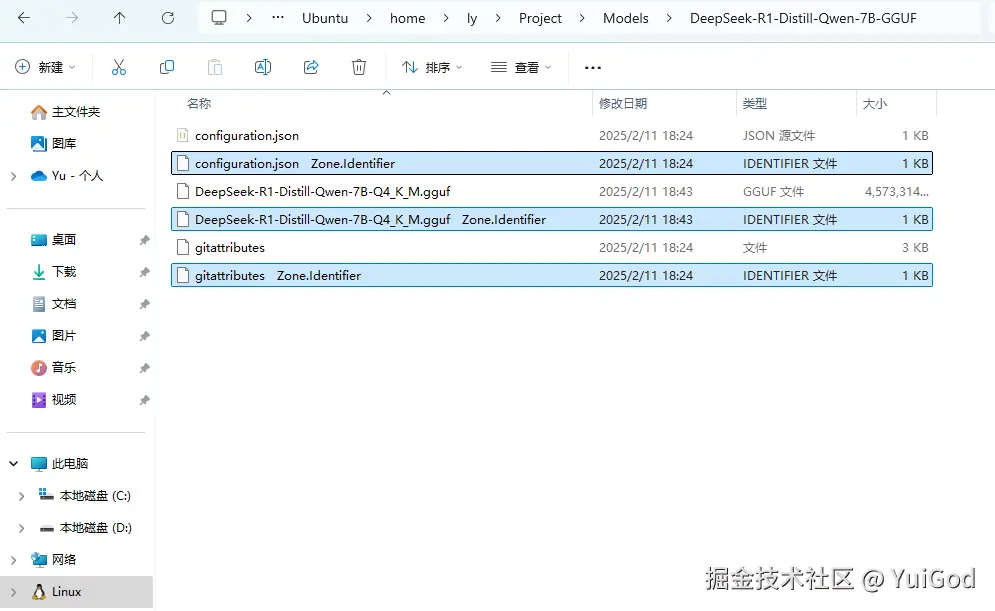The width and height of the screenshot is (995, 611).
Task: Open 此电脑 in sidebar
Action: [x=60, y=463]
